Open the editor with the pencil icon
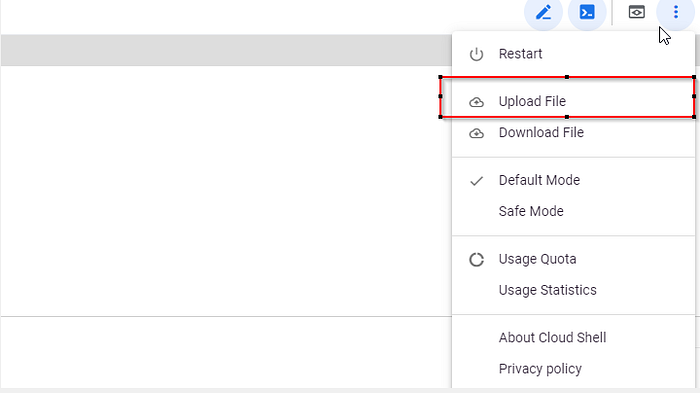Viewport: 700px width, 393px height. (x=543, y=13)
